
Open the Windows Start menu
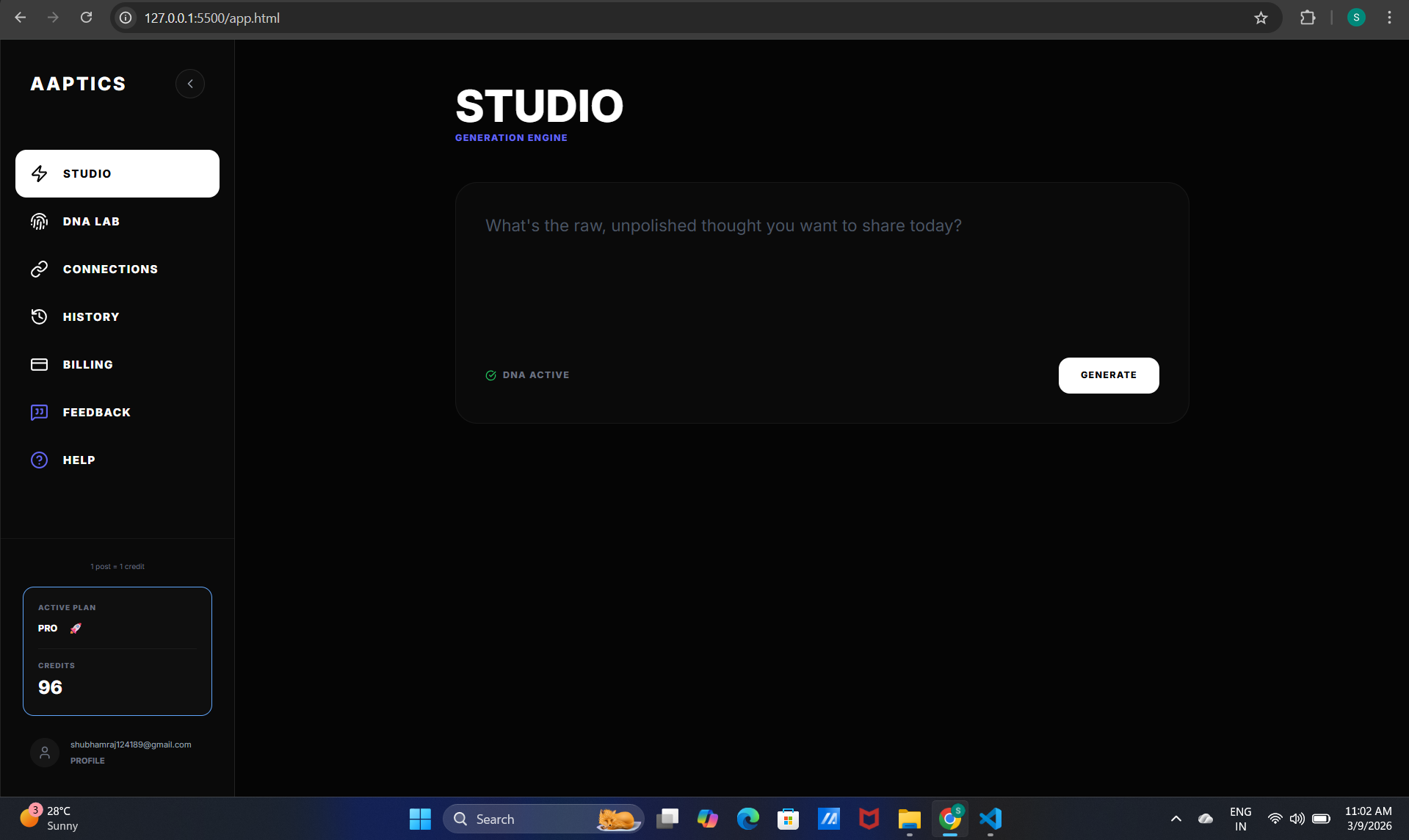point(420,819)
